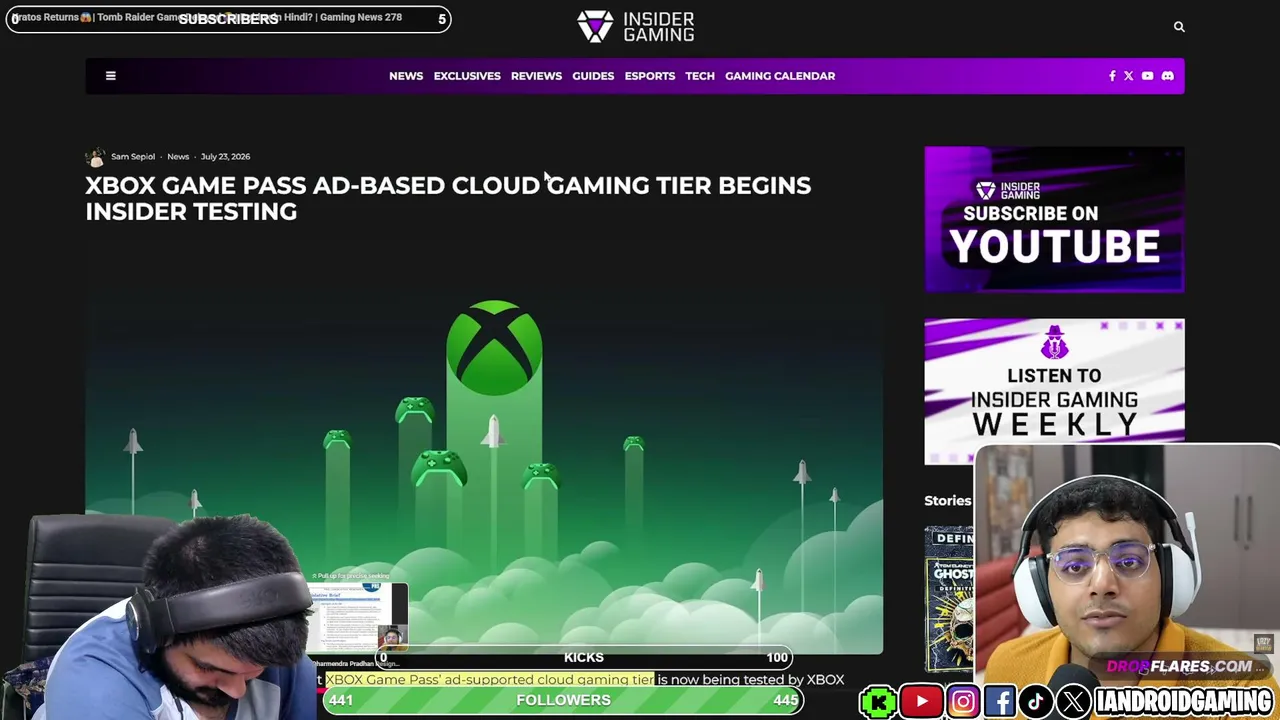The height and width of the screenshot is (720, 1280).
Task: Navigate to ESPORTS
Action: click(650, 76)
